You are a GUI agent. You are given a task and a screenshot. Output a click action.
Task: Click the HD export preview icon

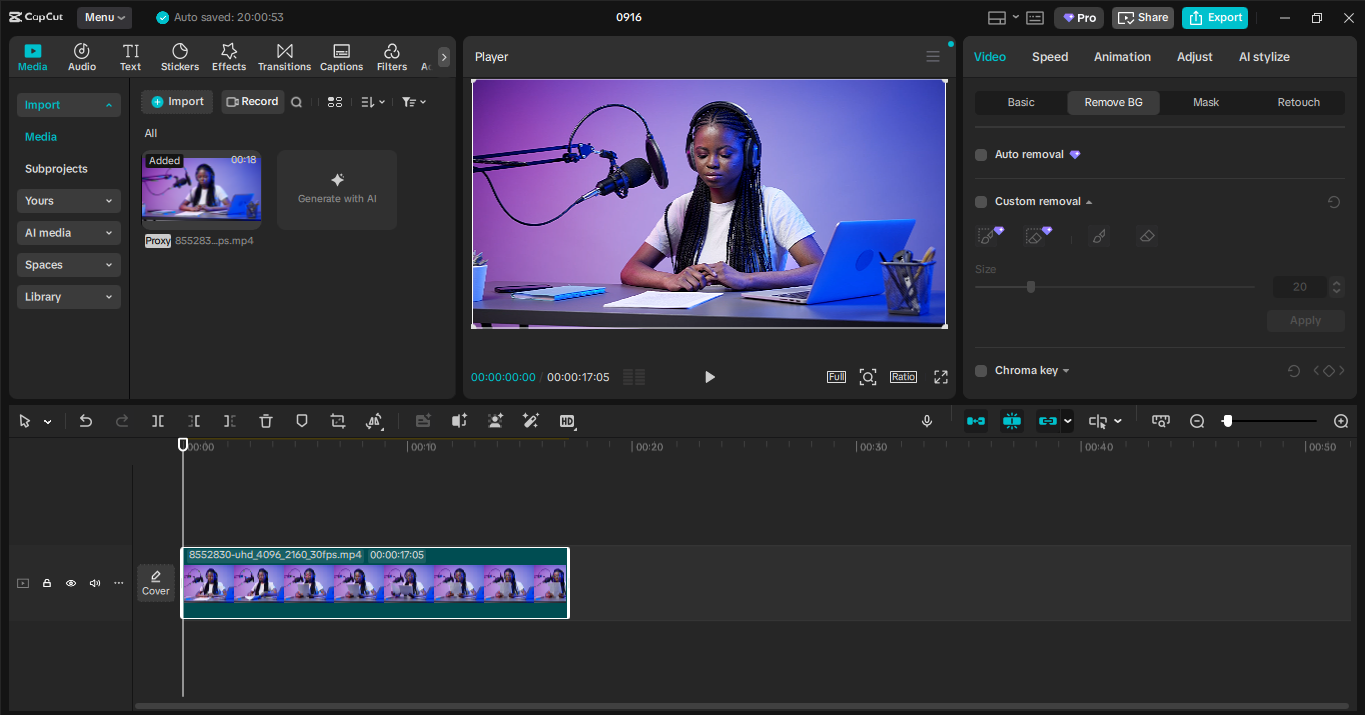coord(567,421)
